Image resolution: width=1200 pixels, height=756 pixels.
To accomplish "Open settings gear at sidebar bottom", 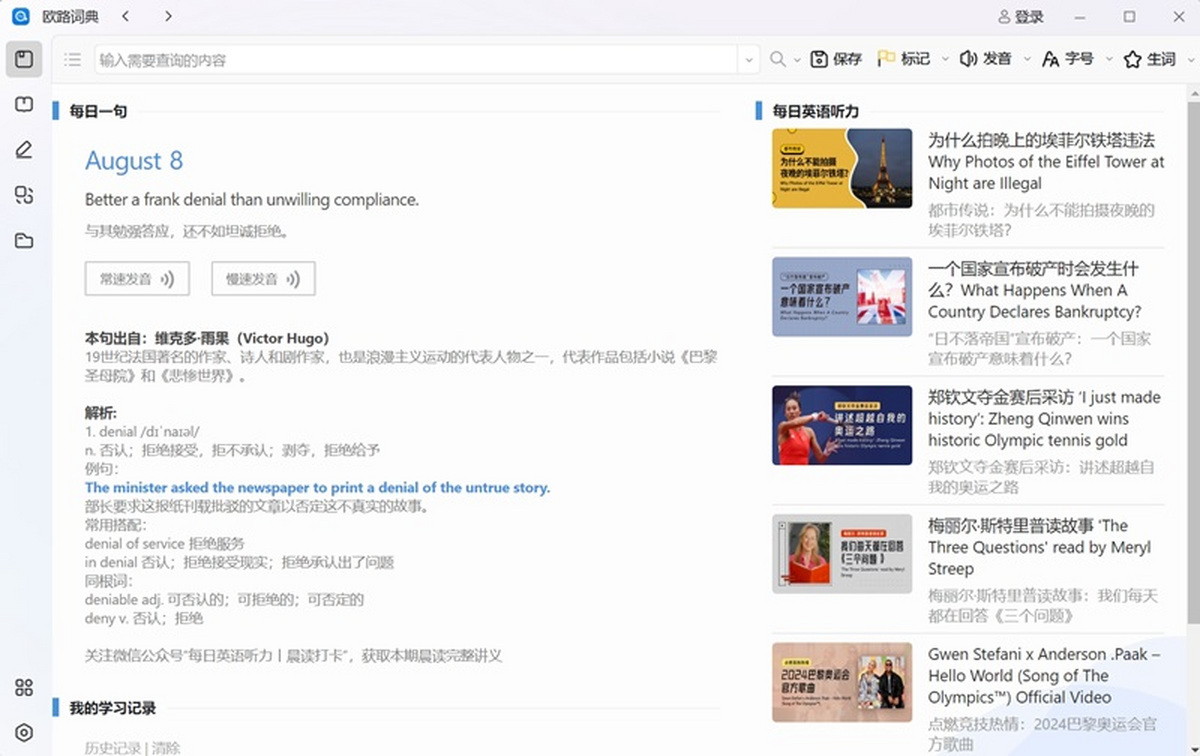I will [24, 733].
